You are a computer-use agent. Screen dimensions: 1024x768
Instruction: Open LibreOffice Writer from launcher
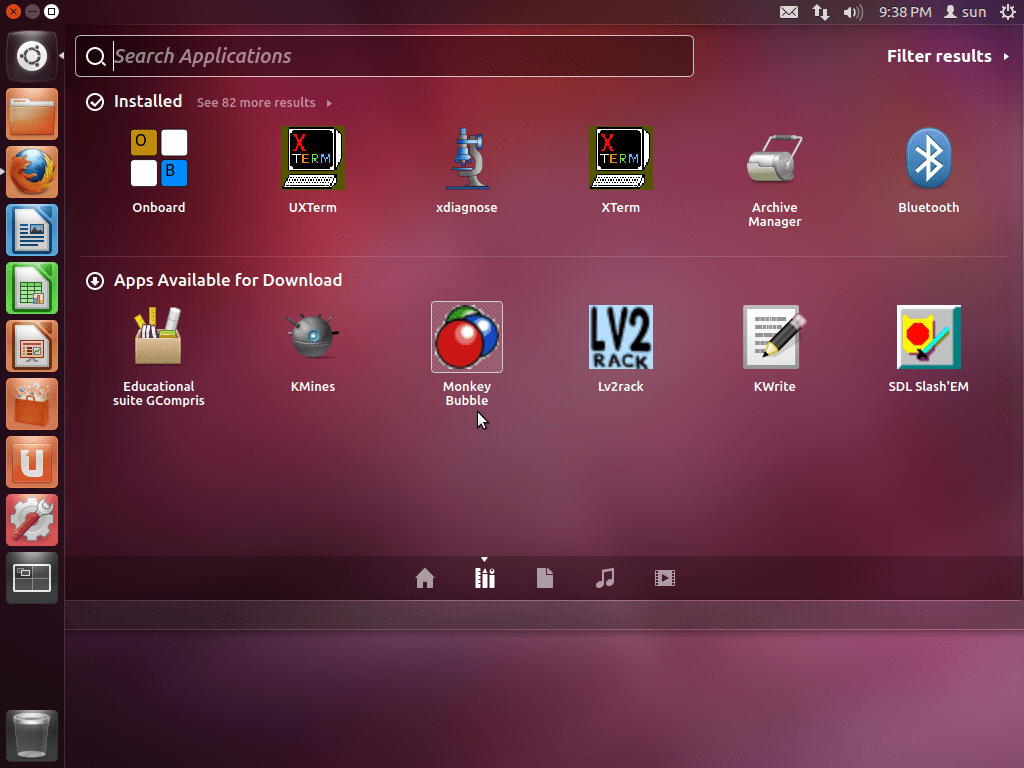32,231
